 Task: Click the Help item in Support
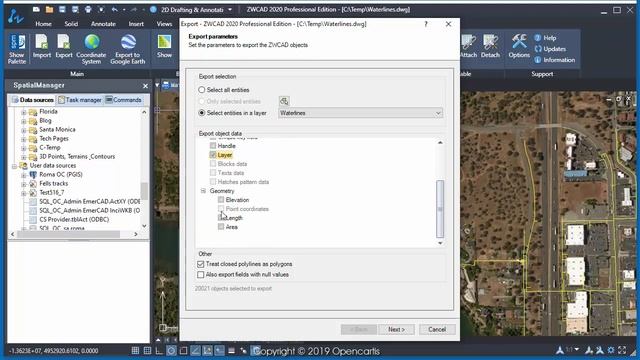[x=545, y=38]
